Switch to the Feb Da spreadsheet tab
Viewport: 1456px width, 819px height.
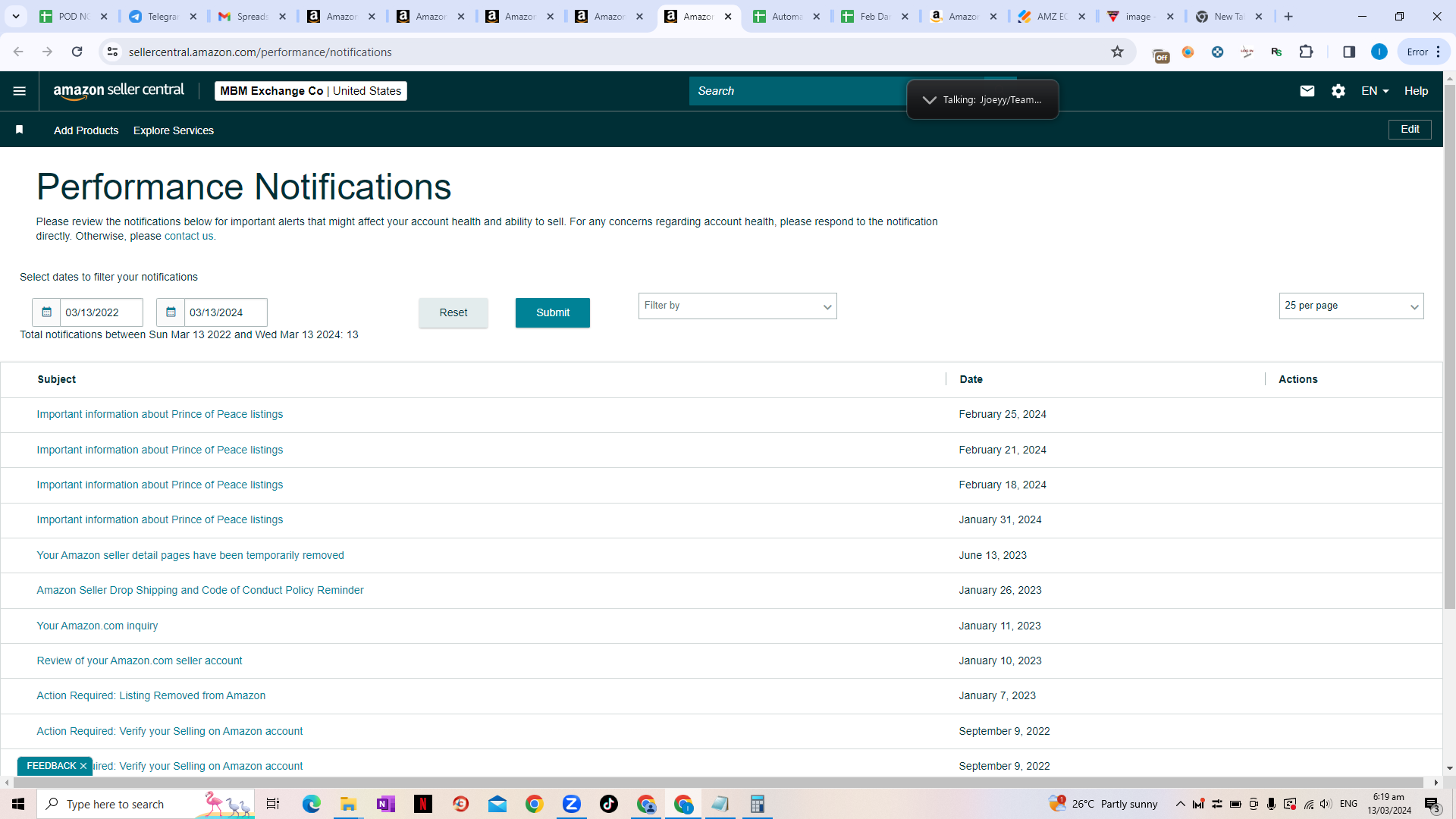tap(874, 16)
